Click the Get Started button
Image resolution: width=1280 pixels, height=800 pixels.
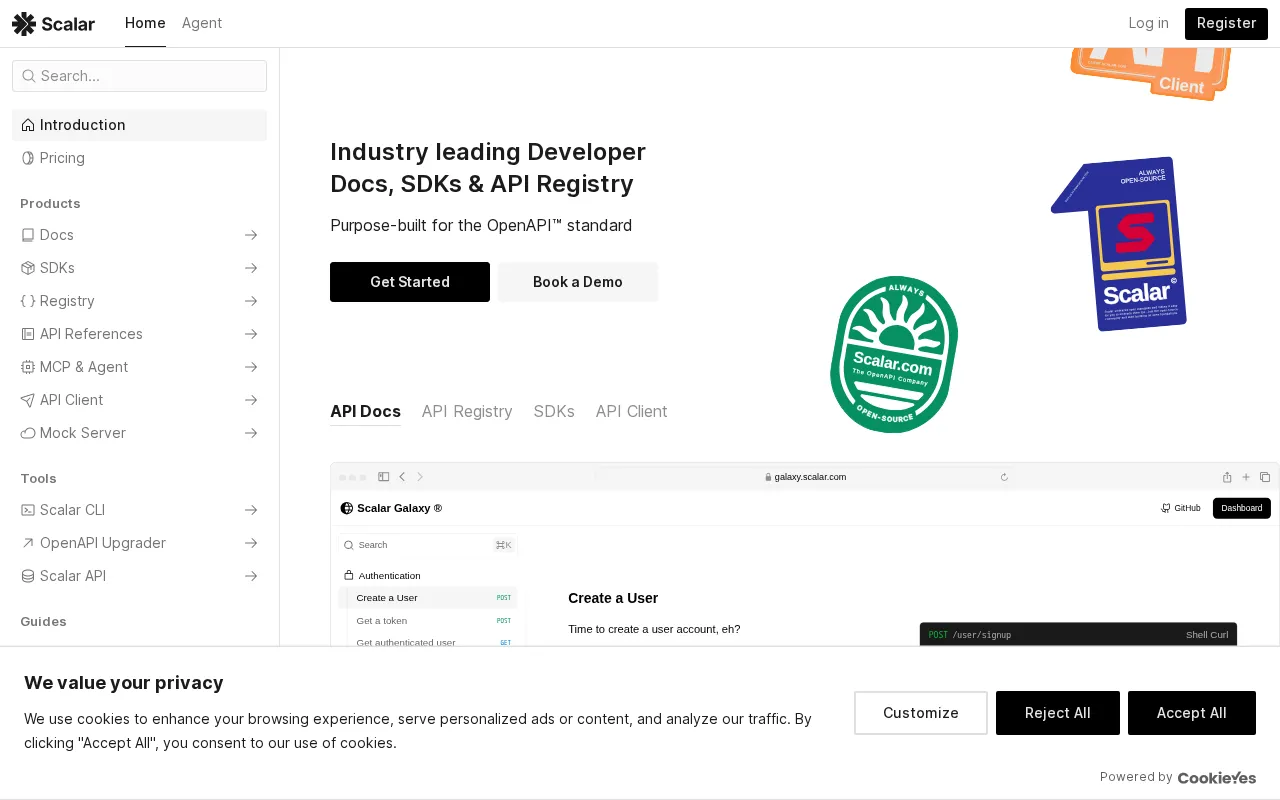[x=410, y=282]
